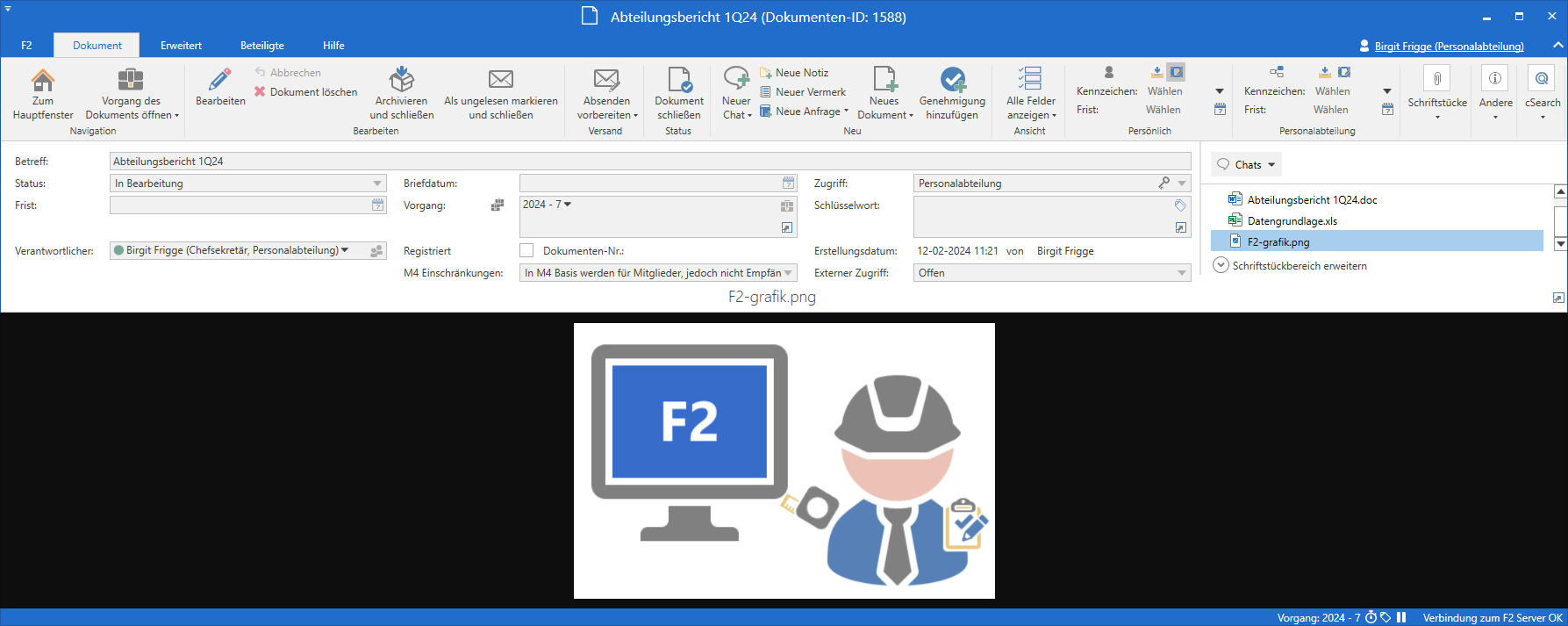
Task: Click Als ungelesen markieren envelope icon
Action: [x=500, y=80]
